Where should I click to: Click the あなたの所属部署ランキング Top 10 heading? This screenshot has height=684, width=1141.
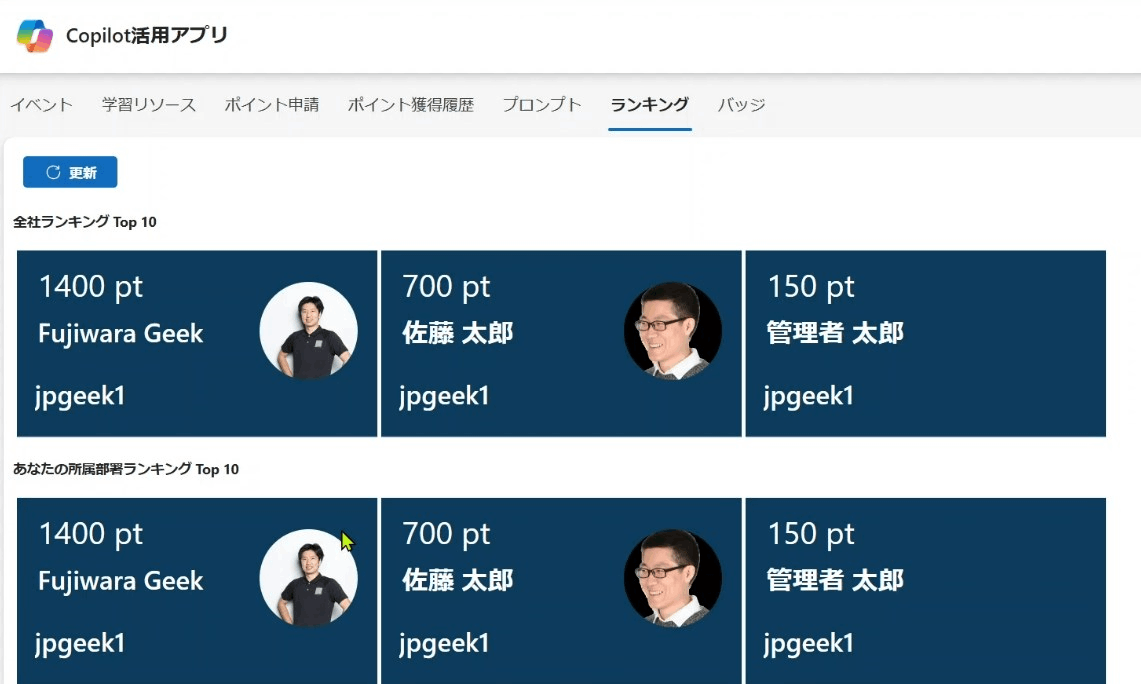[x=126, y=469]
